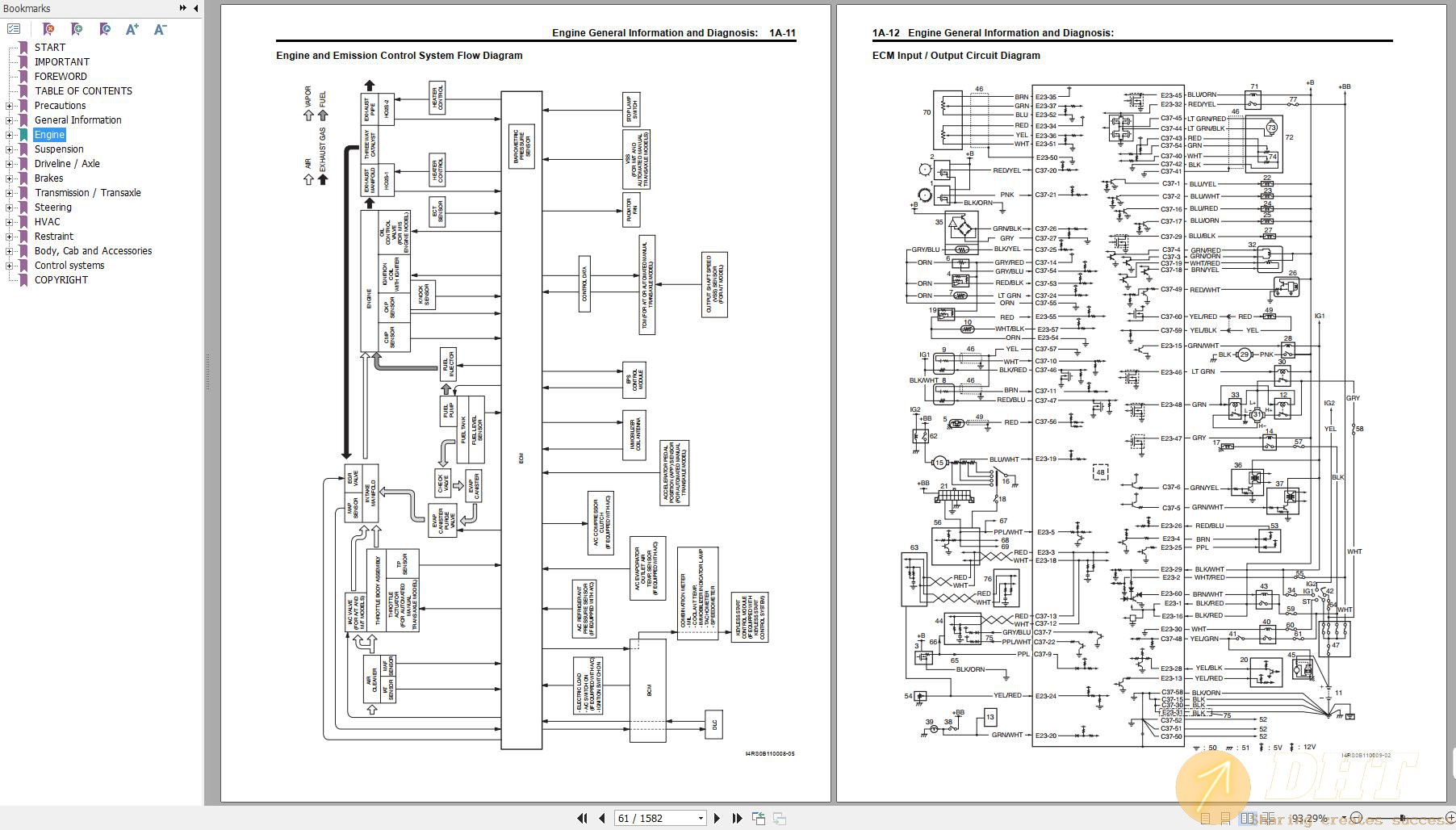Viewport: 1456px width, 830px height.
Task: Select the General Information bookmark label
Action: click(77, 120)
